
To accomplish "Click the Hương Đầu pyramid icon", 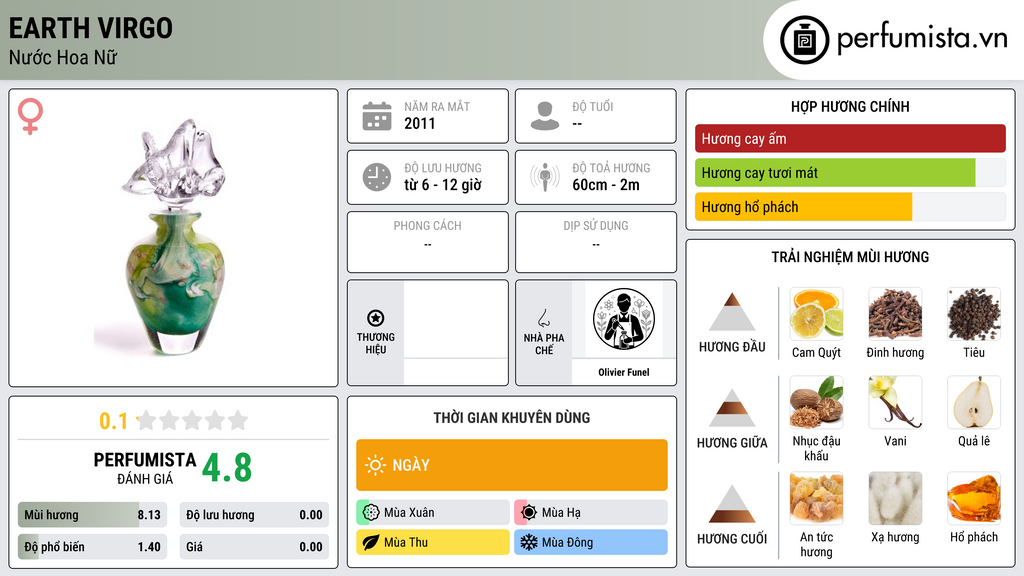I will pyautogui.click(x=732, y=312).
